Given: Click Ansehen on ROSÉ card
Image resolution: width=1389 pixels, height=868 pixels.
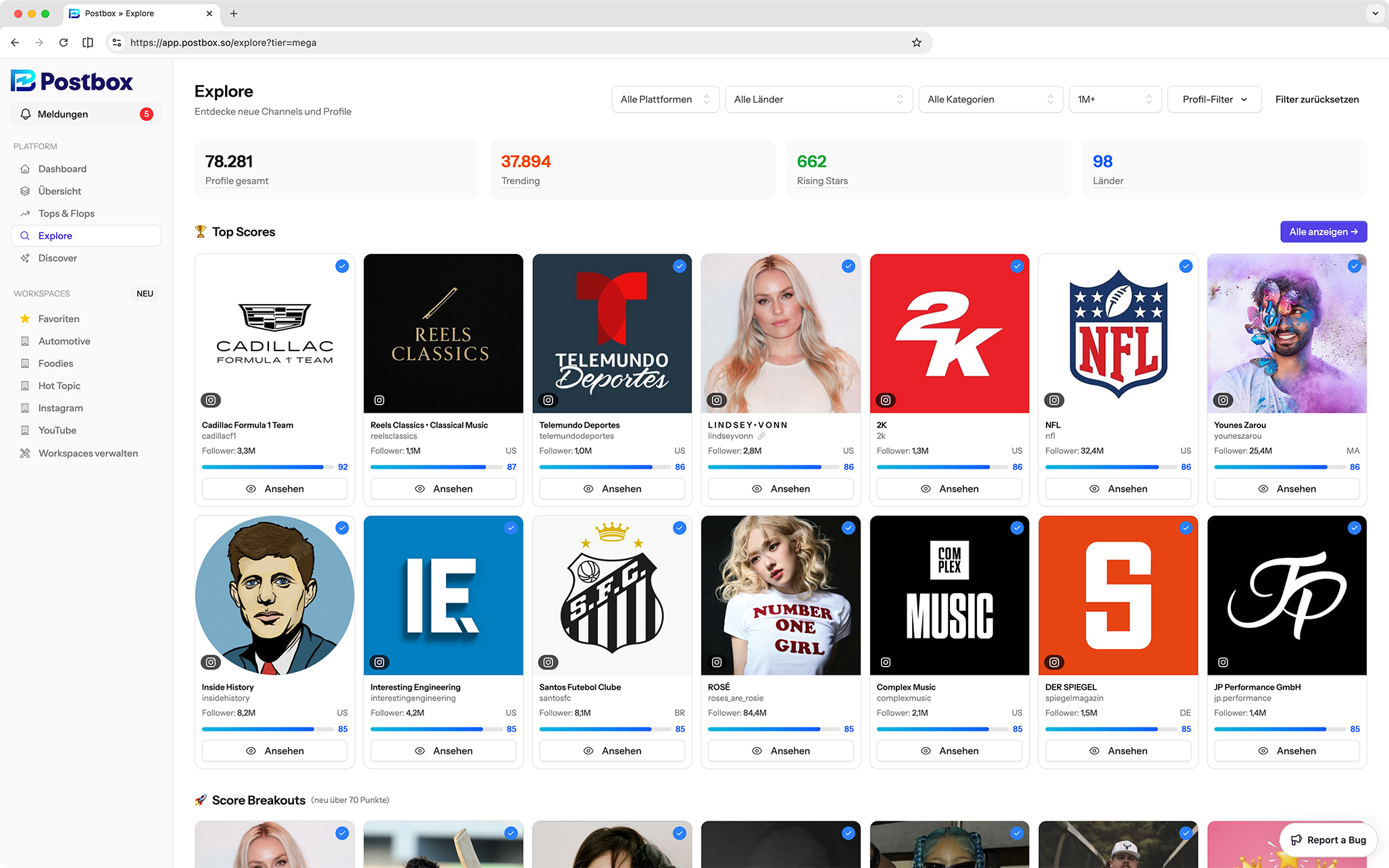Looking at the screenshot, I should (780, 750).
